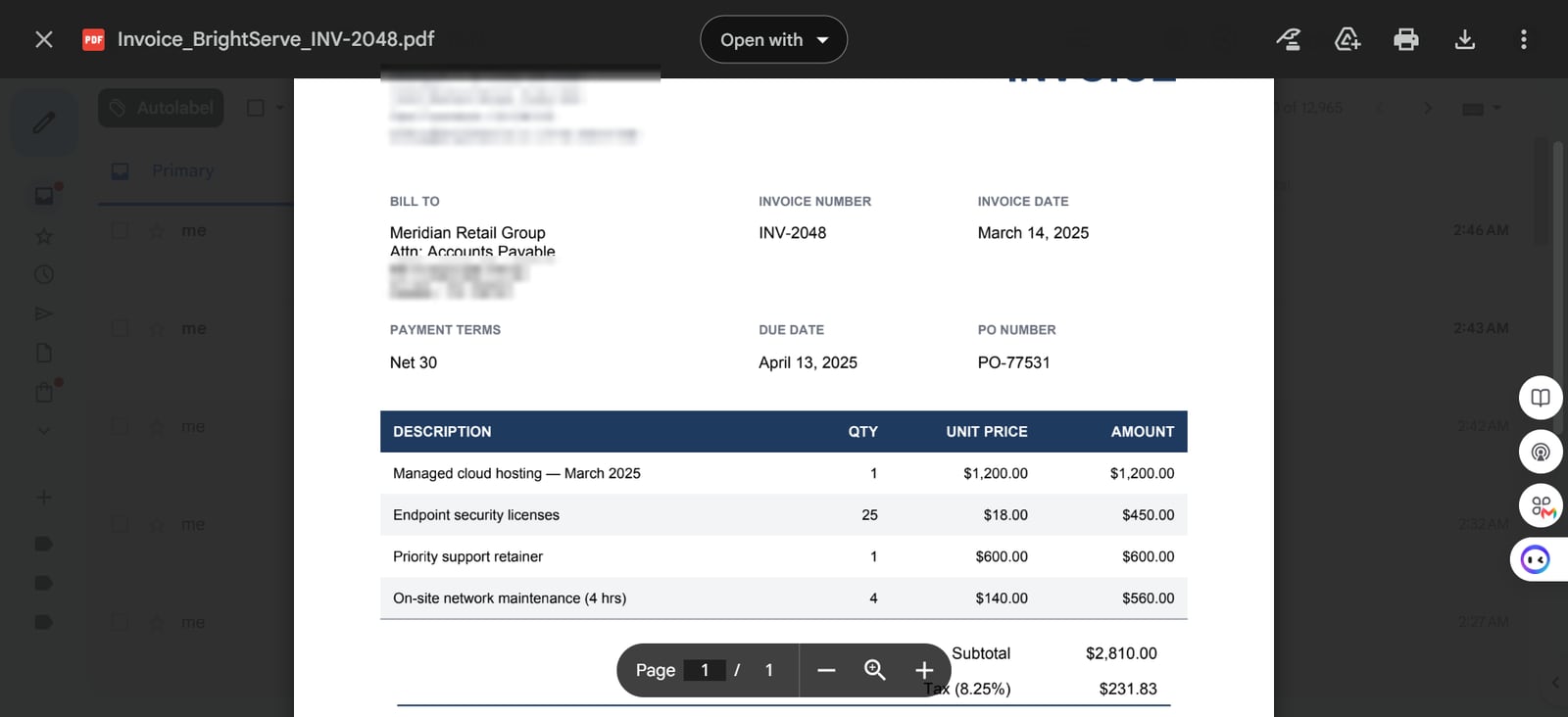Go to older emails with the right chevron
This screenshot has height=717, width=1568.
pos(1428,108)
